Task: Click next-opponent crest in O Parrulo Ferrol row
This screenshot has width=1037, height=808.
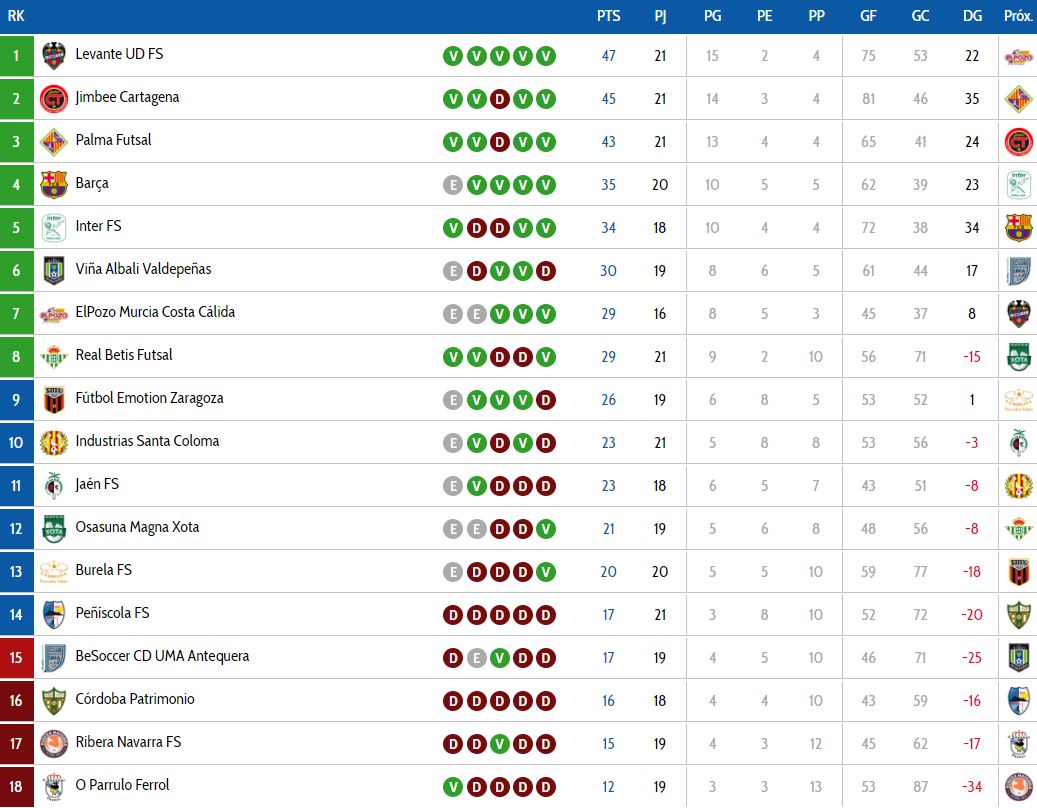Action: 1018,786
